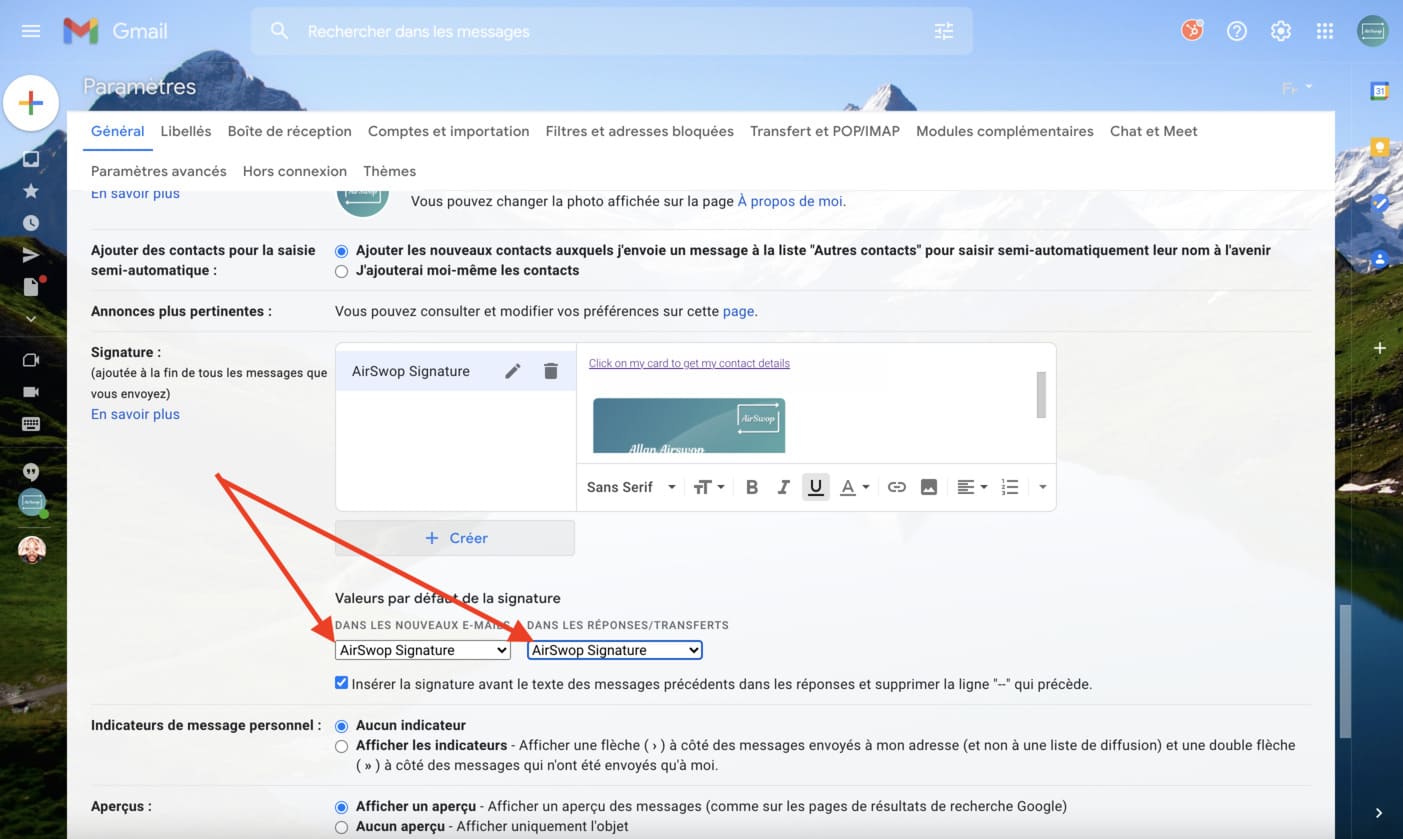
Task: Expand more formatting options arrow
Action: (x=1043, y=487)
